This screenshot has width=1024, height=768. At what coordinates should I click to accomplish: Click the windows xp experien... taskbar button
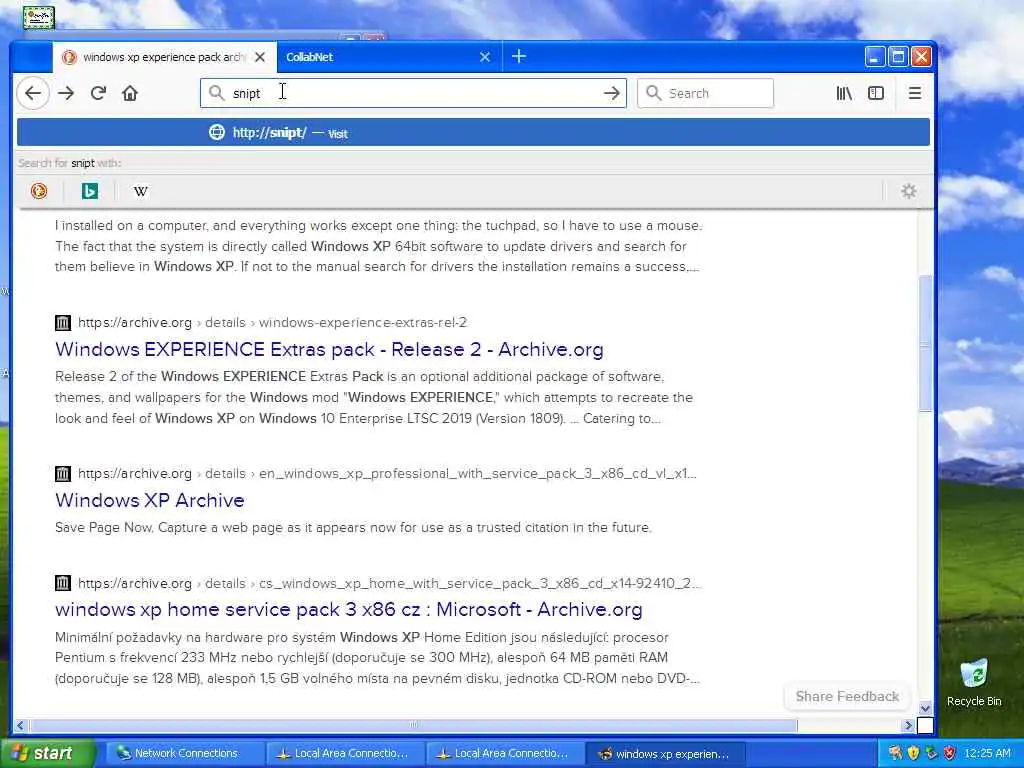[665, 754]
